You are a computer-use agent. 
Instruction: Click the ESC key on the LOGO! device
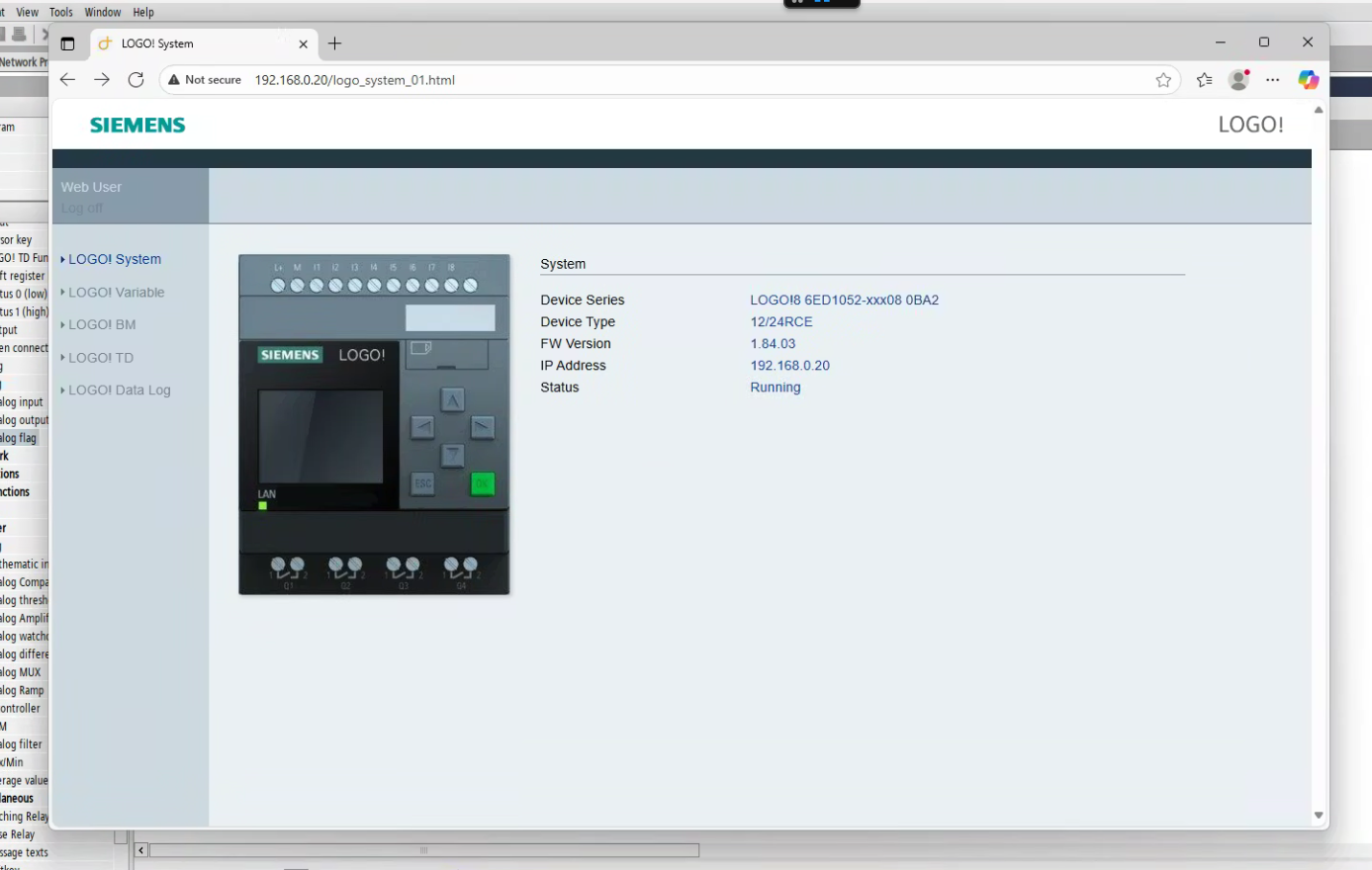tap(422, 483)
